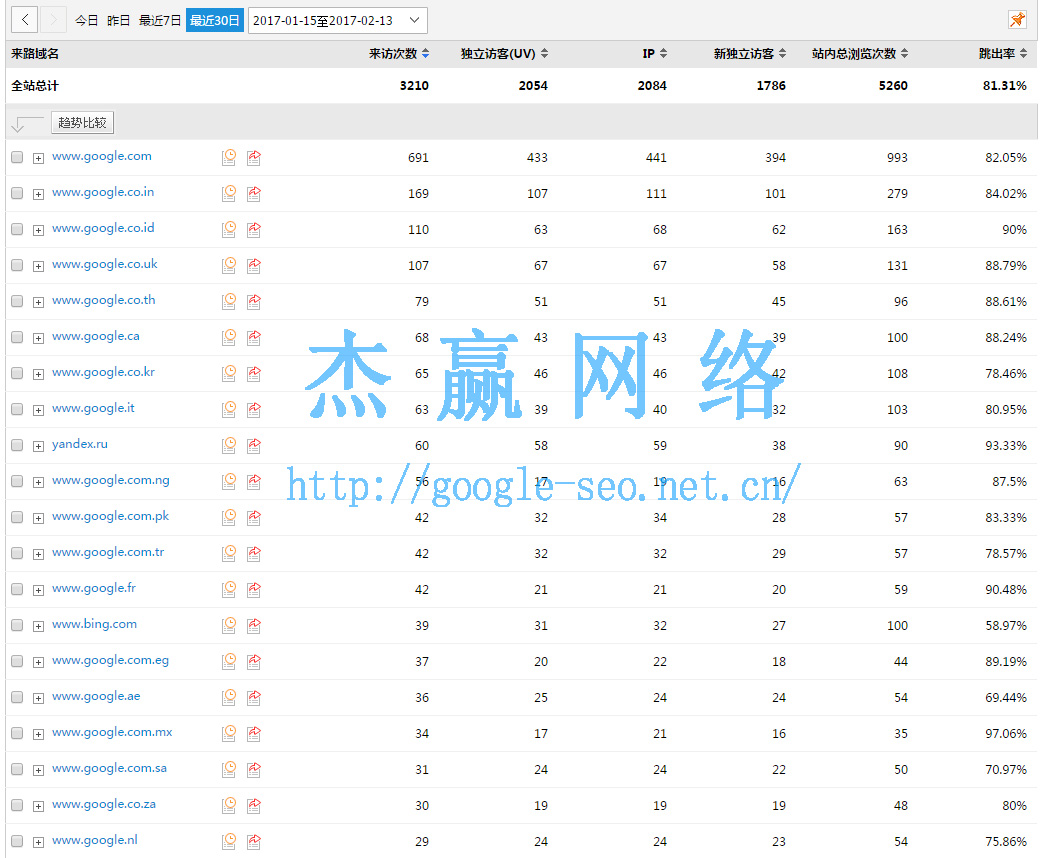Open history trend icon for yandex.ru
Screen dimensions: 1048x858
[229, 446]
